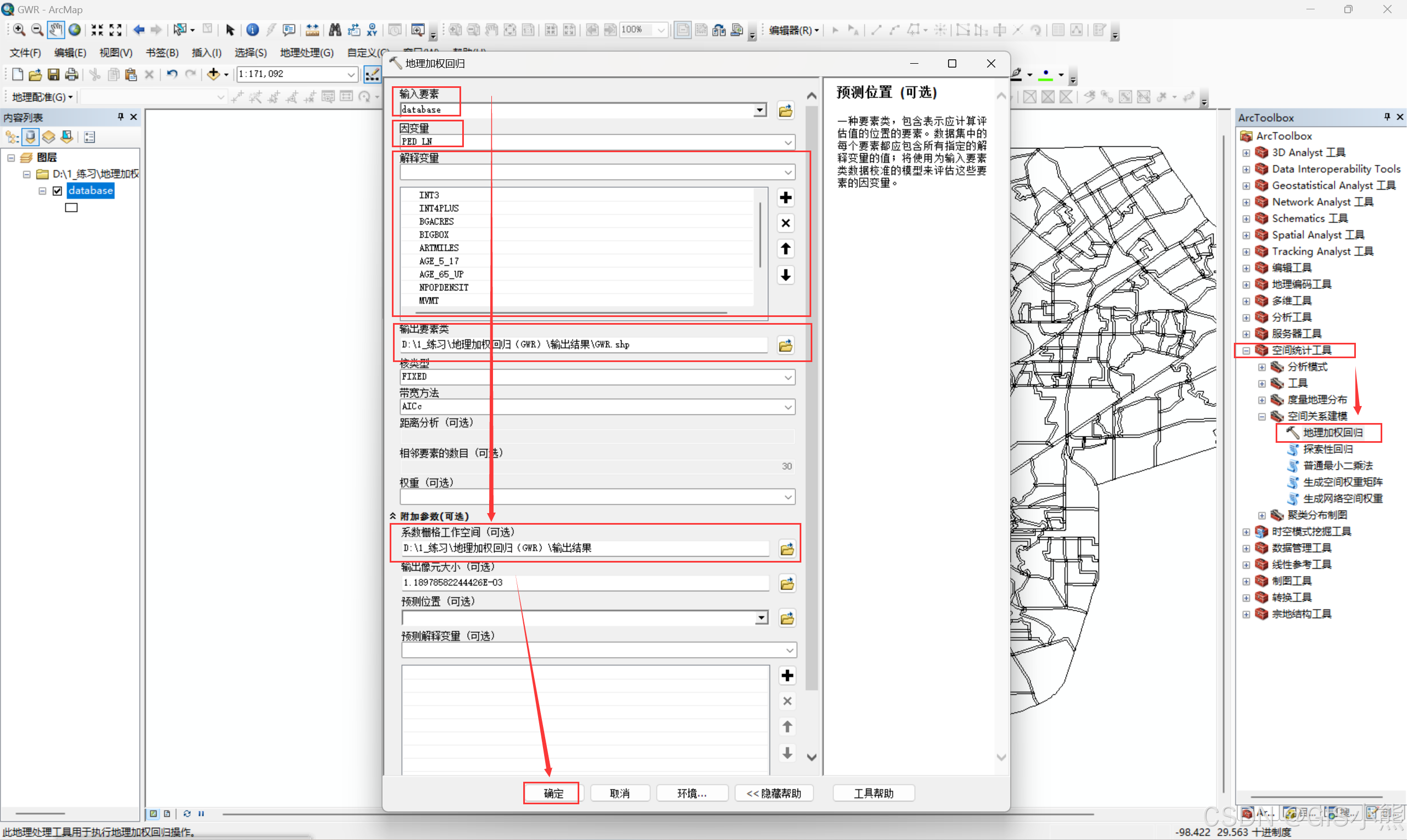The width and height of the screenshot is (1407, 840).
Task: Click the 确定 button
Action: (x=552, y=794)
